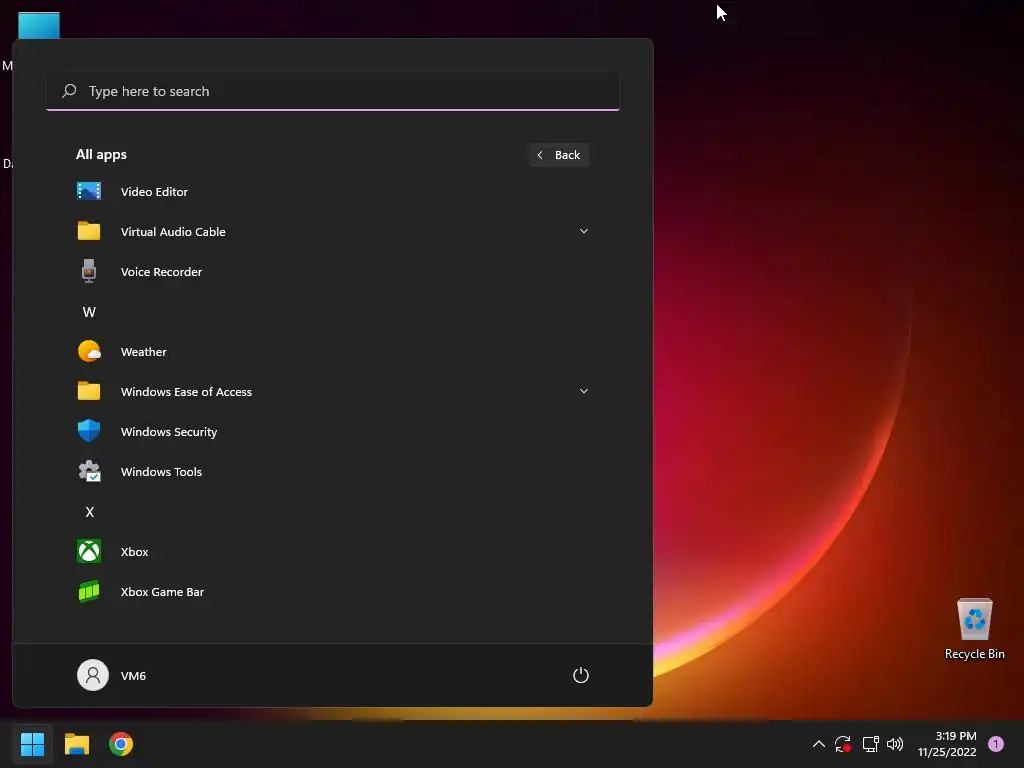Go Back to pinned apps

pyautogui.click(x=559, y=155)
